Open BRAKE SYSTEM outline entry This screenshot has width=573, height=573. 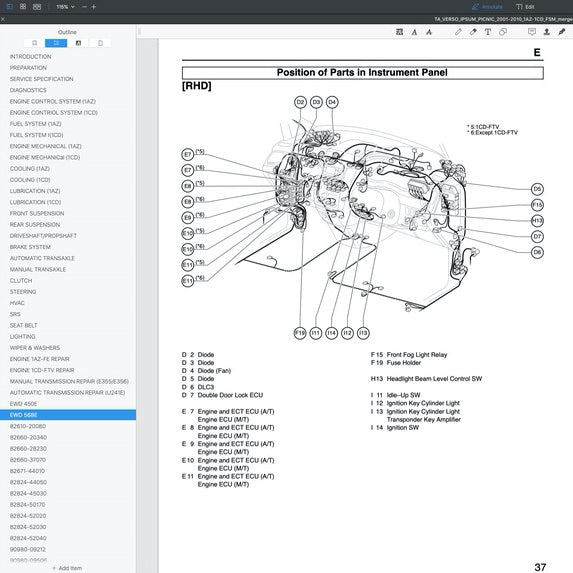point(30,247)
